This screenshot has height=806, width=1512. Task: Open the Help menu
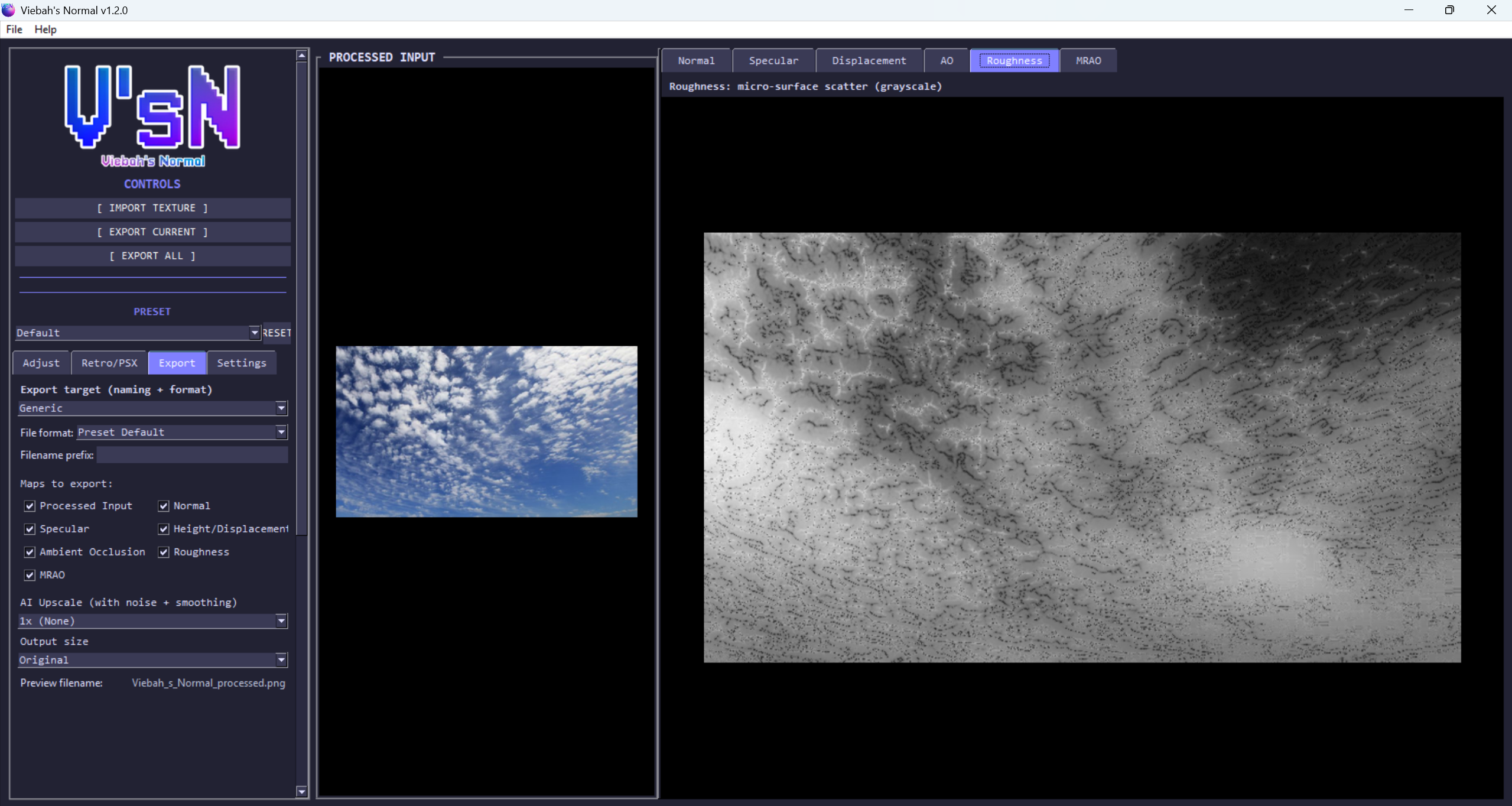(x=45, y=29)
